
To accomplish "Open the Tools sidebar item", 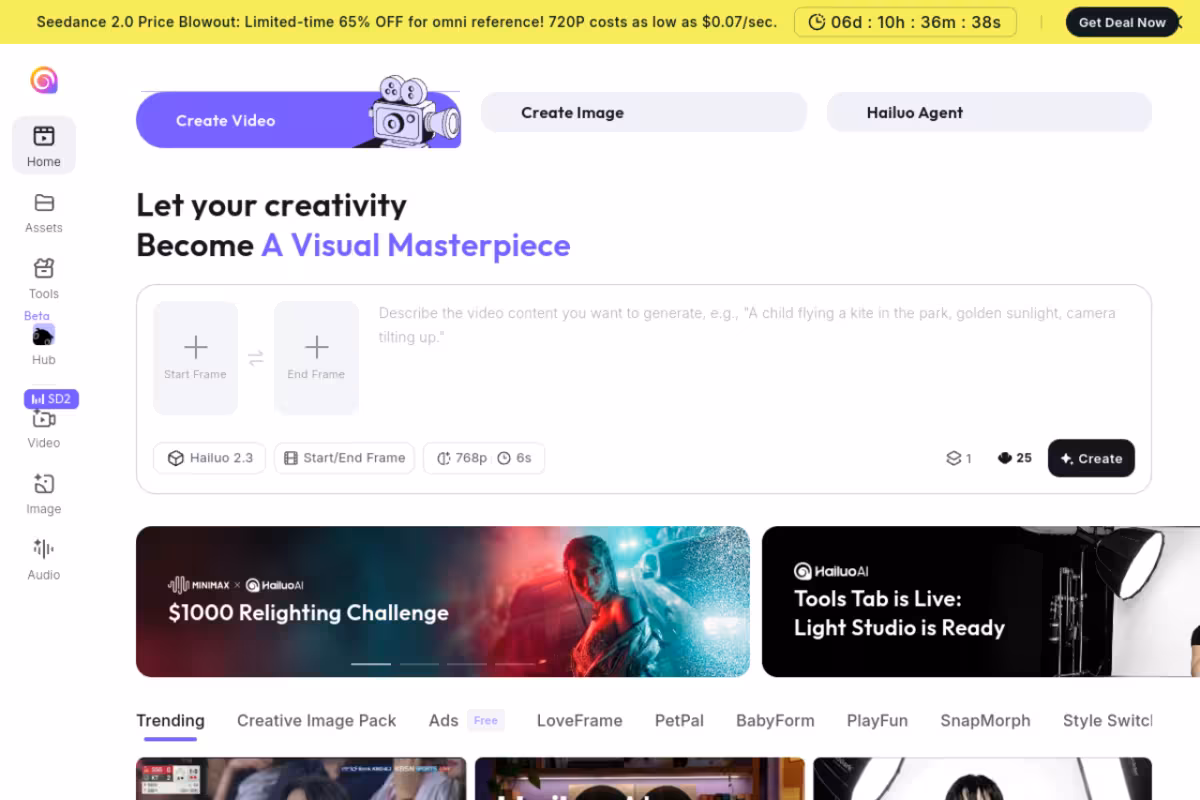I will [x=44, y=279].
